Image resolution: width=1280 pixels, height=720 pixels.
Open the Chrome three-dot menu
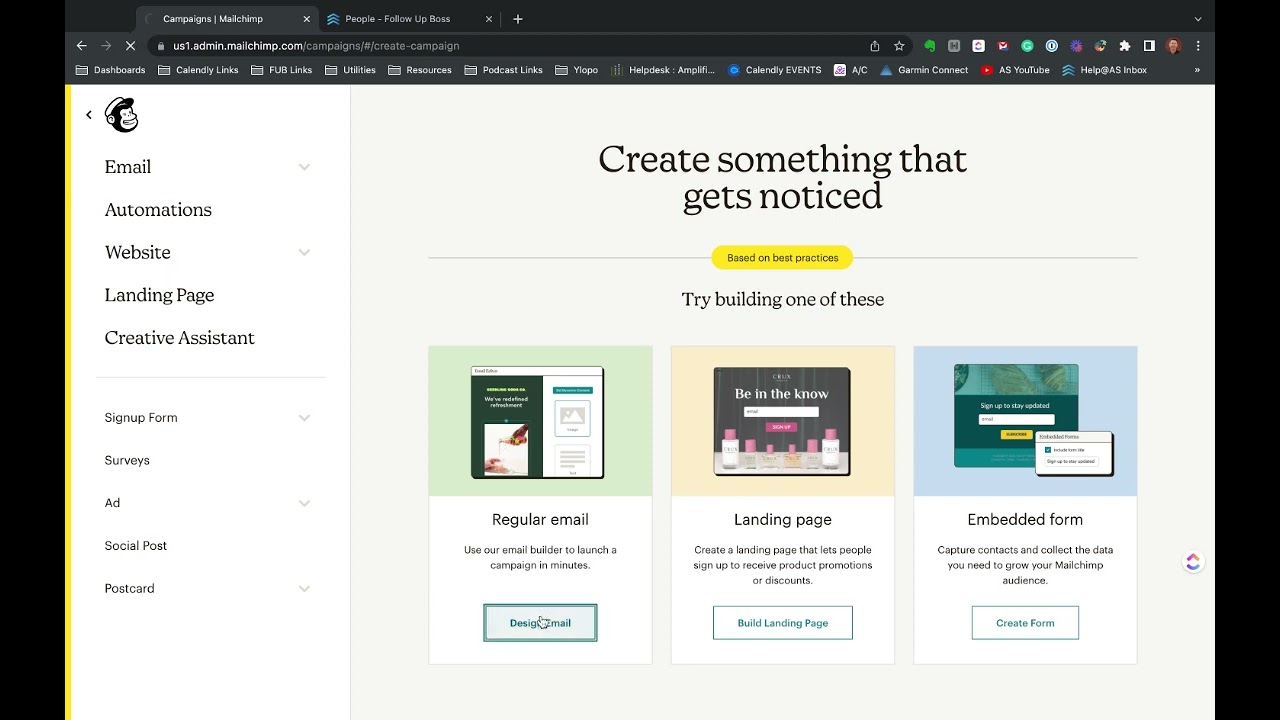pos(1198,46)
